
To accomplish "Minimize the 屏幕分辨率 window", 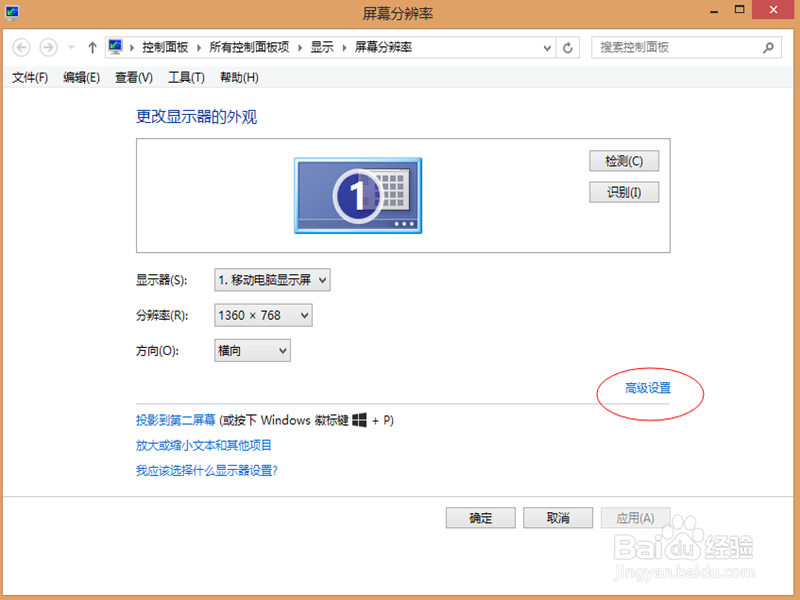I will pos(714,11).
